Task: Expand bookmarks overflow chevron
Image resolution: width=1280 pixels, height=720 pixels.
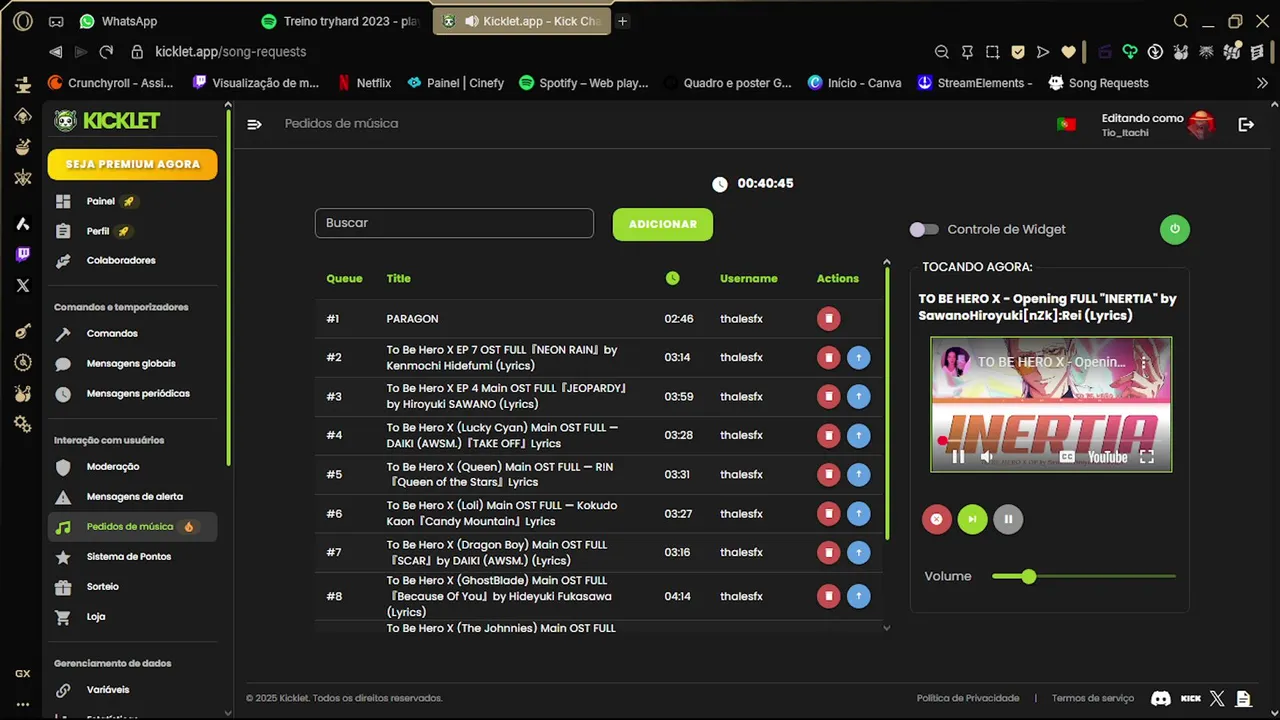Action: [1262, 83]
